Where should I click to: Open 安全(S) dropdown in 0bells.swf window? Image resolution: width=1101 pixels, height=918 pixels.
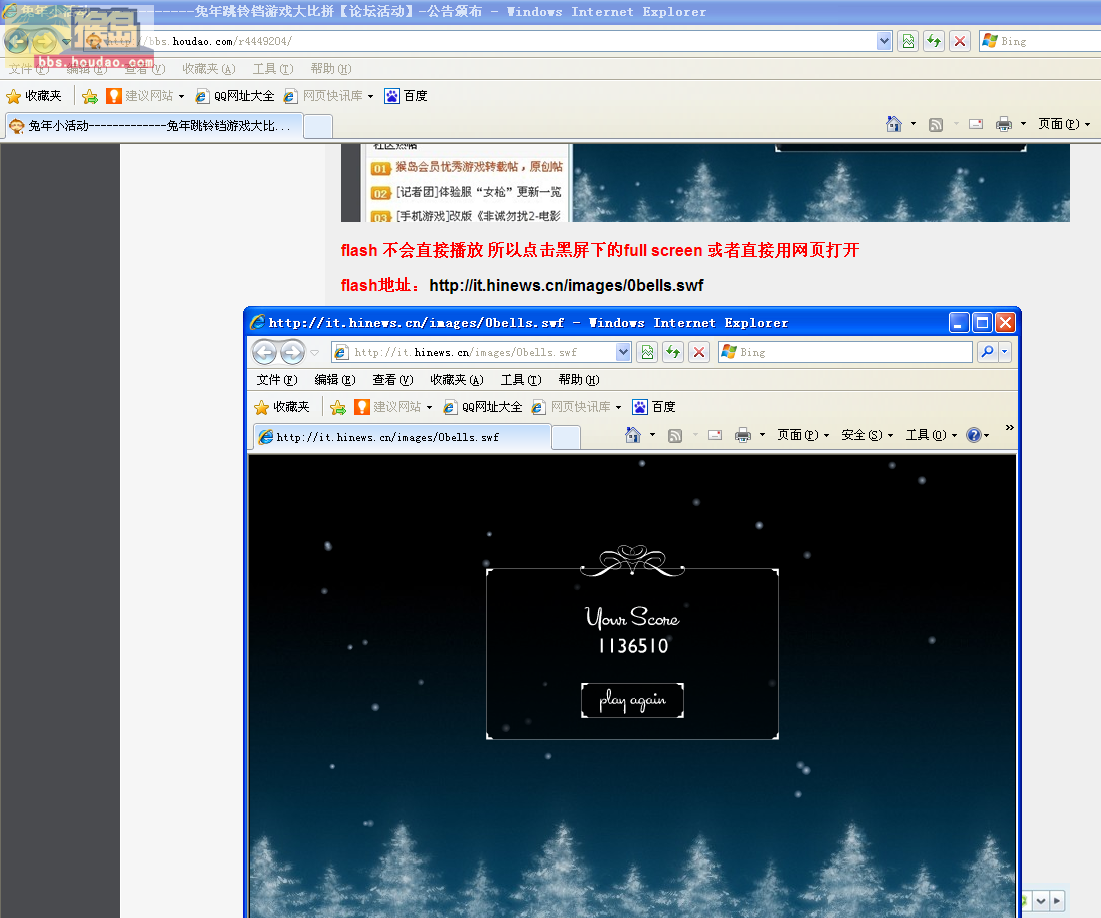tap(867, 435)
